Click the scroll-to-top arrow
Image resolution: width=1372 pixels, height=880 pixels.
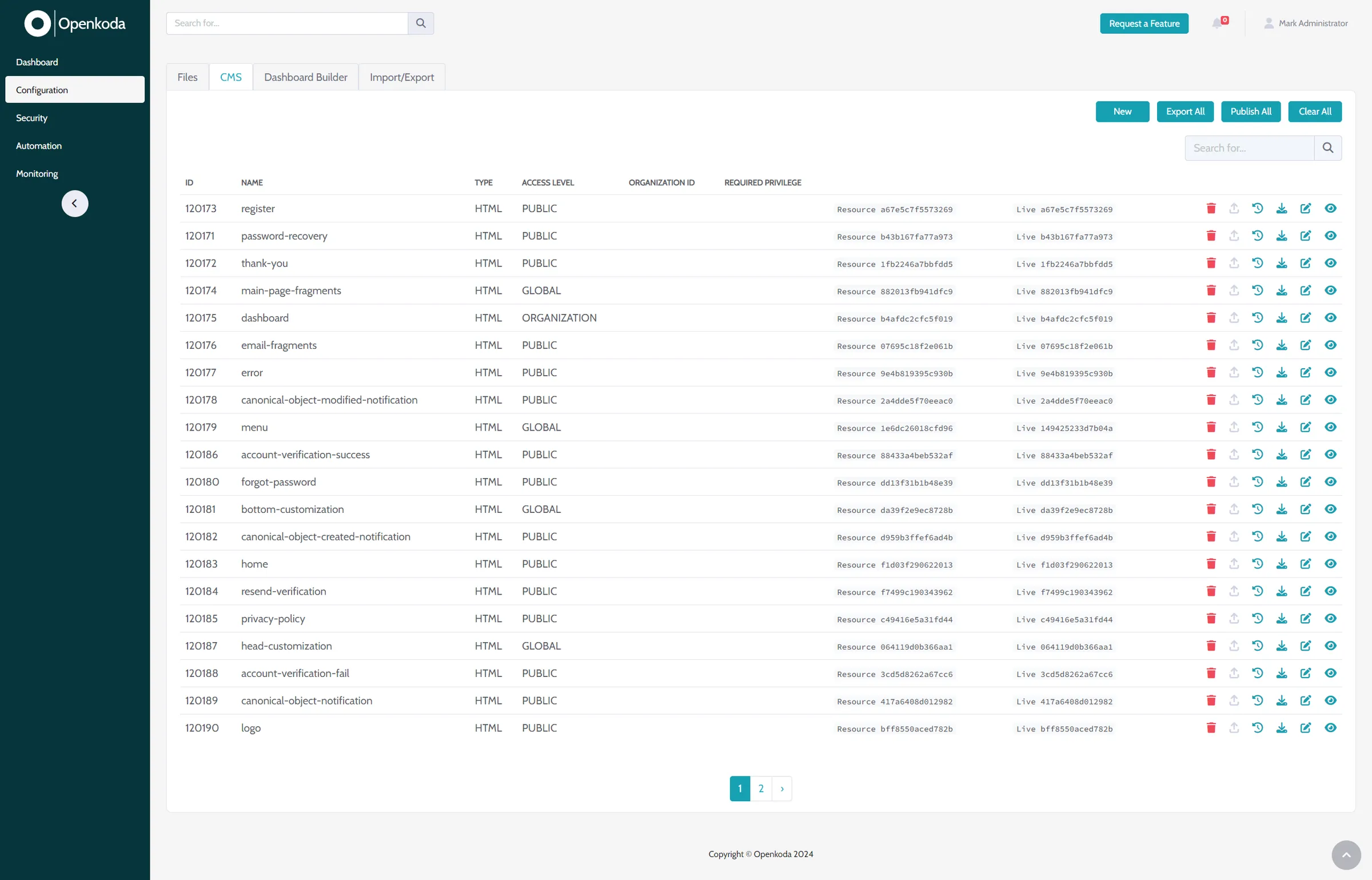tap(1346, 855)
